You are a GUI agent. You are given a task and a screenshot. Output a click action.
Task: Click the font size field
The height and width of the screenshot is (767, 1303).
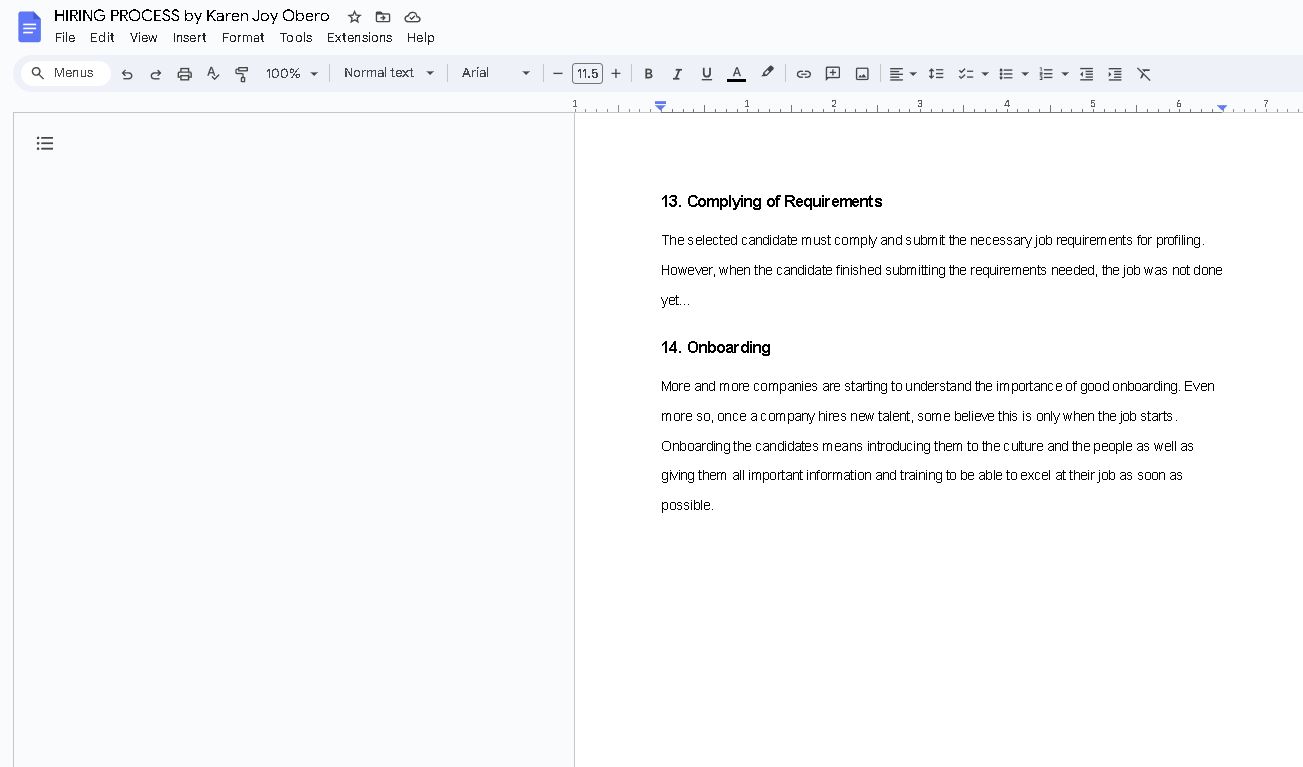587,74
